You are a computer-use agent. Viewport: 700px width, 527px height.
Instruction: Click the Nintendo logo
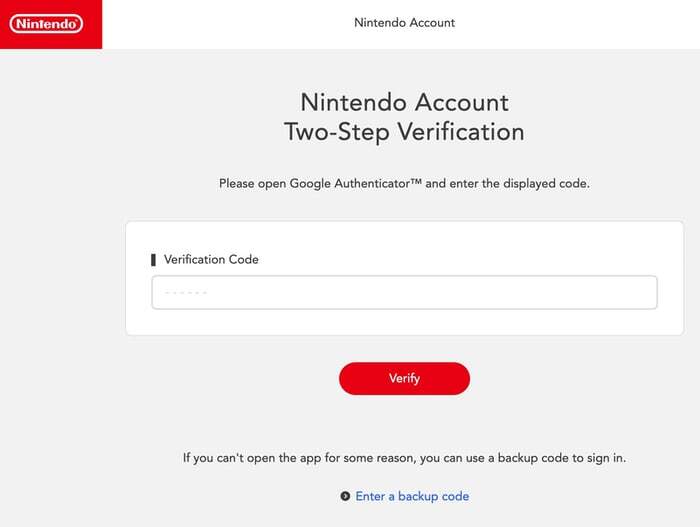[47, 23]
